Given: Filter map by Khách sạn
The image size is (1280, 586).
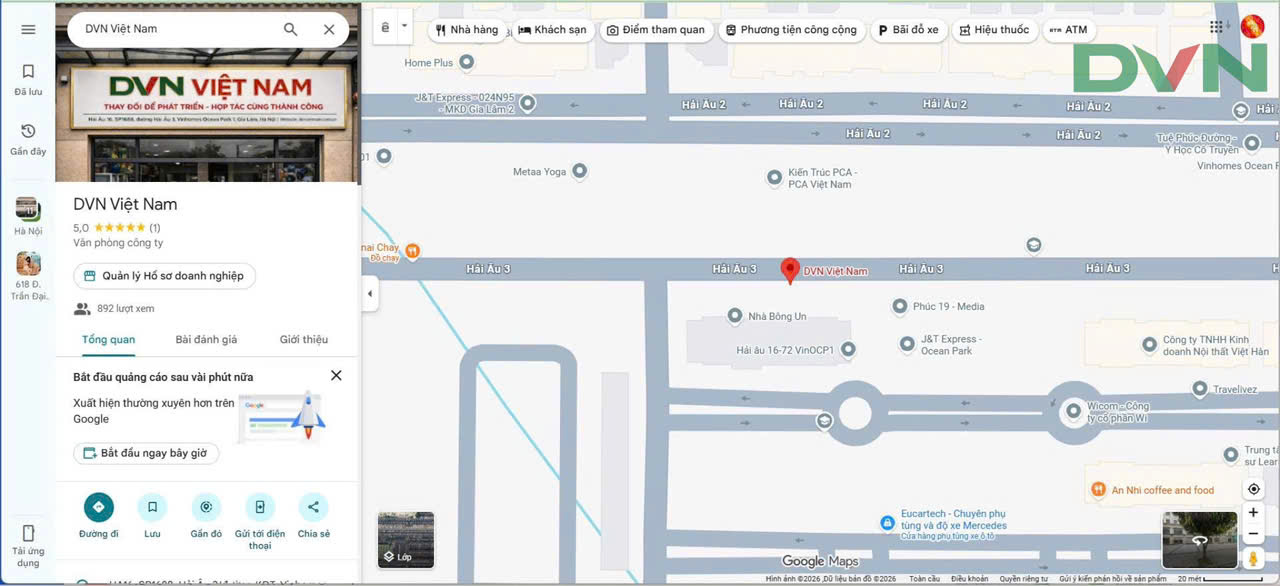Looking at the screenshot, I should [552, 30].
